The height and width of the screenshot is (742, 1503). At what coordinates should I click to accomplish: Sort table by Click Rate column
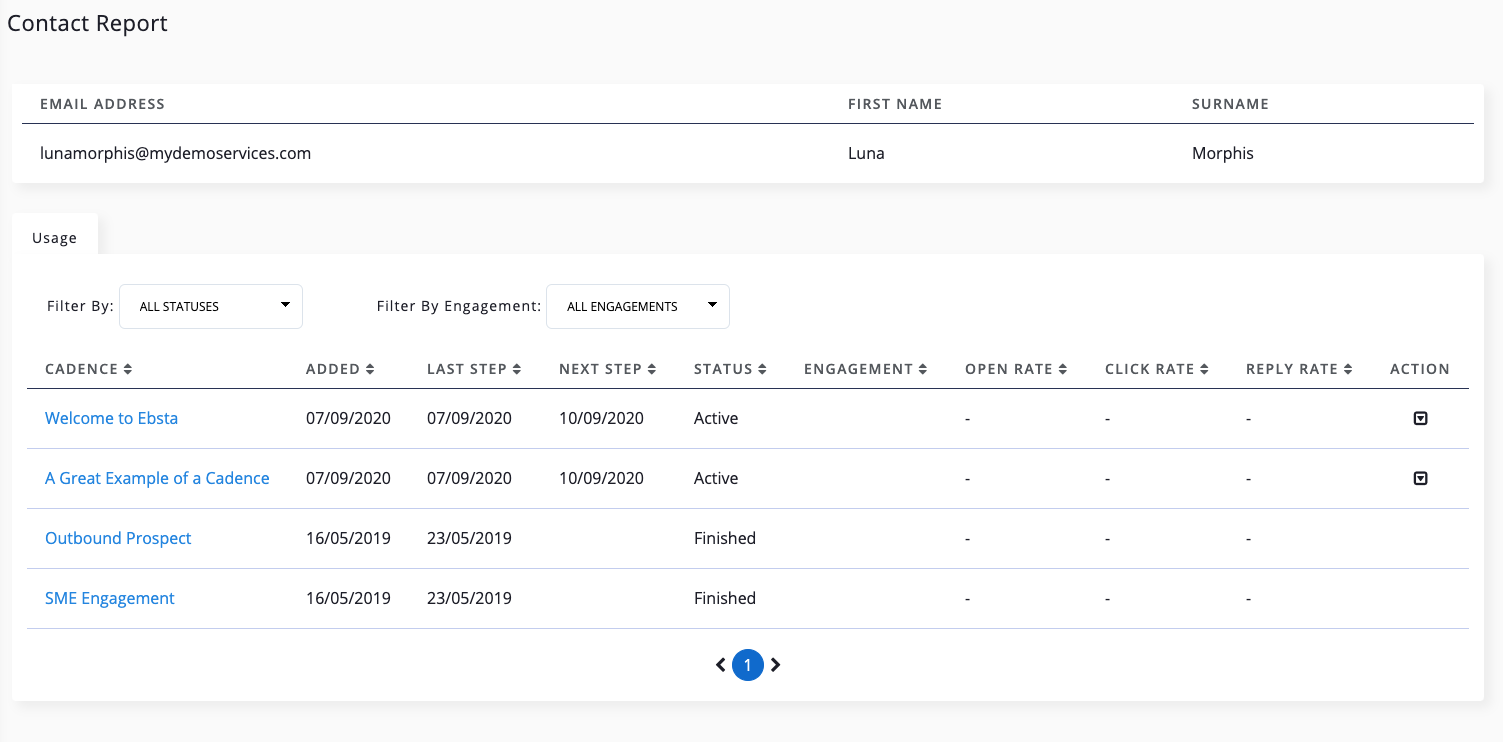pos(1157,369)
